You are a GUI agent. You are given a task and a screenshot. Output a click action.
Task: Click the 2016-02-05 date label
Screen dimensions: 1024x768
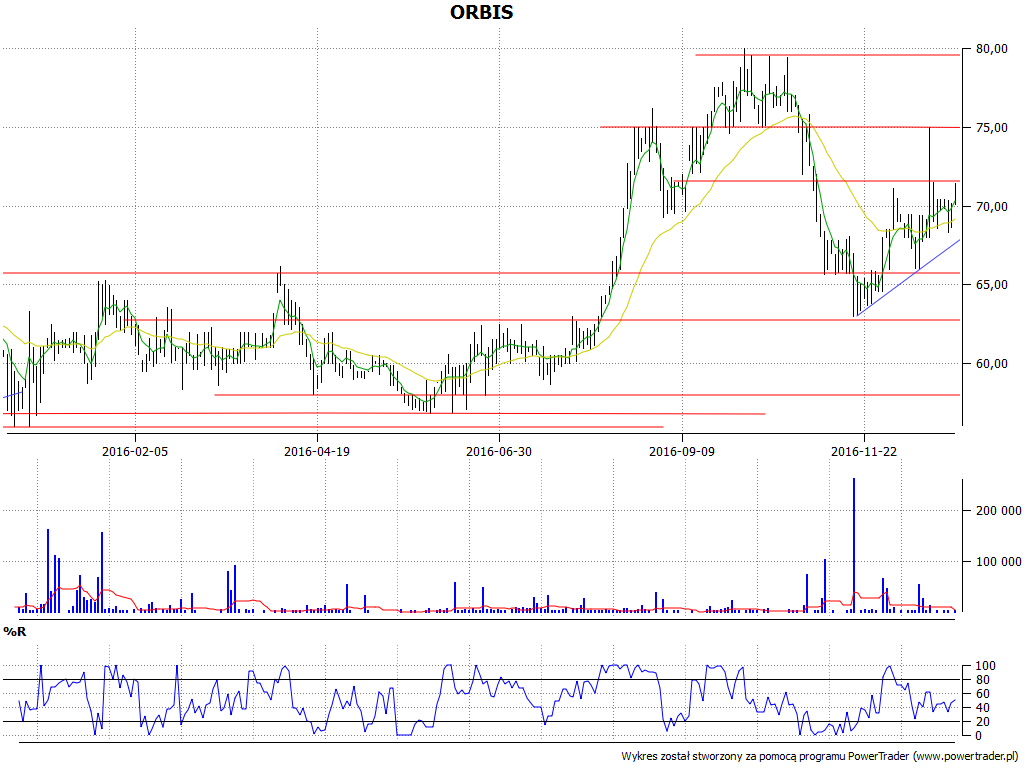coord(135,451)
